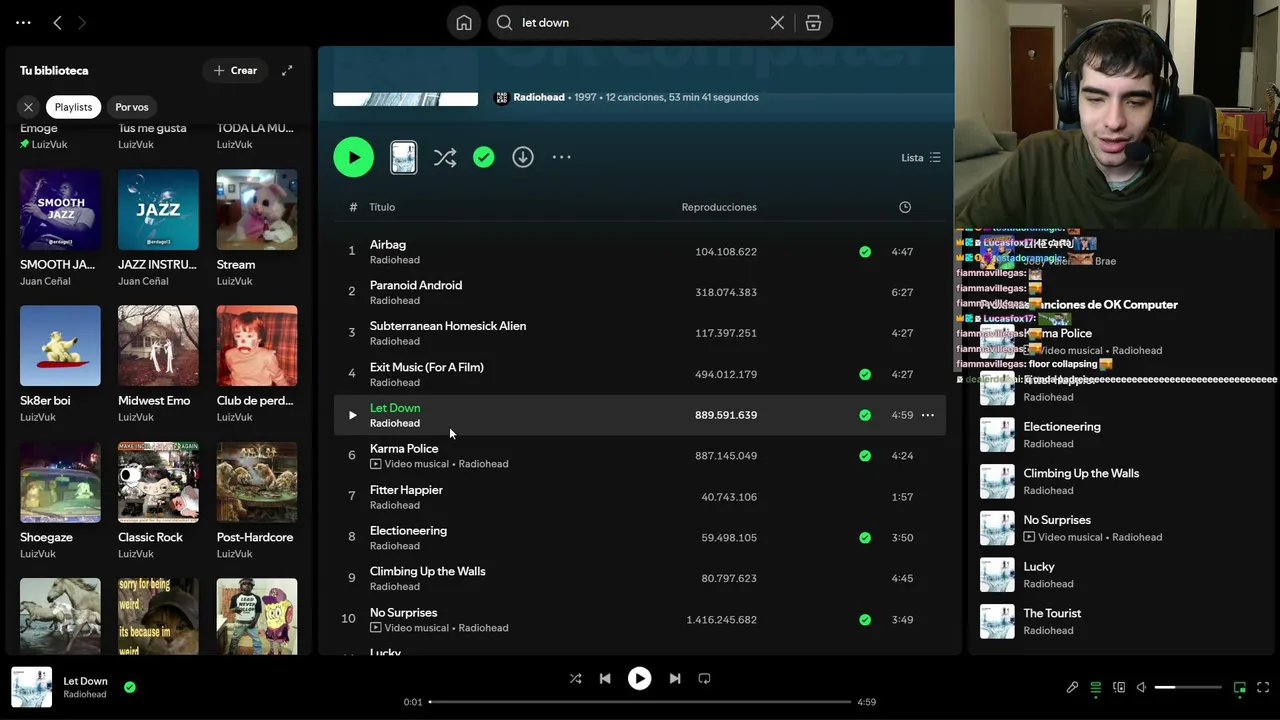
Task: Open the connect to device icon
Action: (x=1119, y=688)
